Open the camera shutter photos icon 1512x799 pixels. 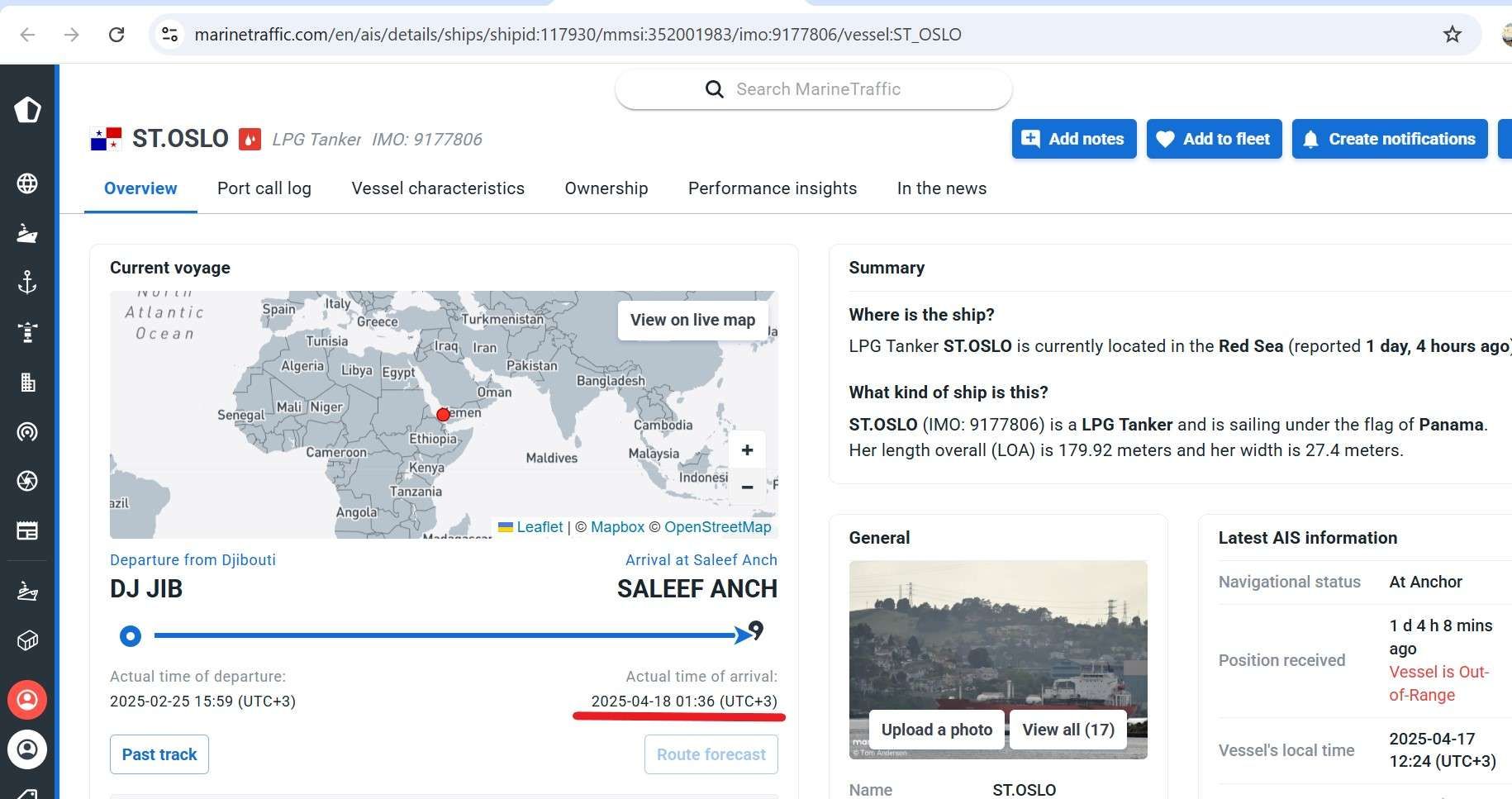27,481
